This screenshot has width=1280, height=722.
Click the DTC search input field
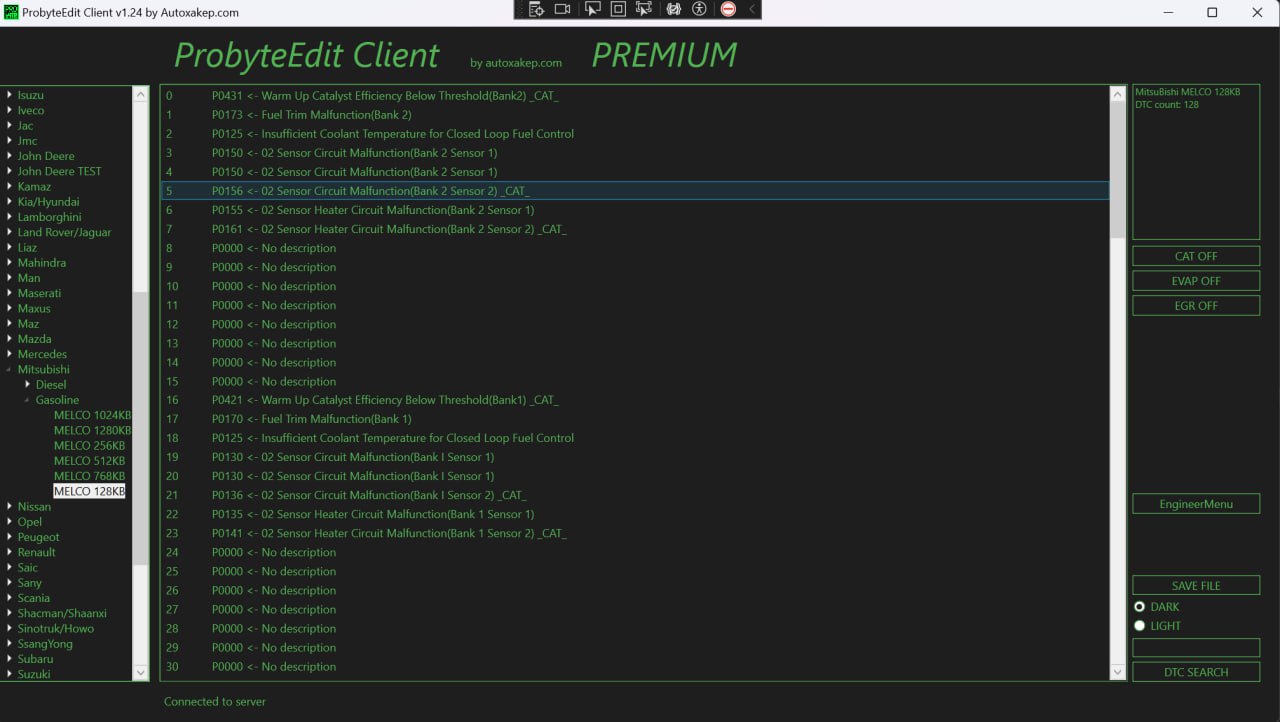pos(1195,648)
